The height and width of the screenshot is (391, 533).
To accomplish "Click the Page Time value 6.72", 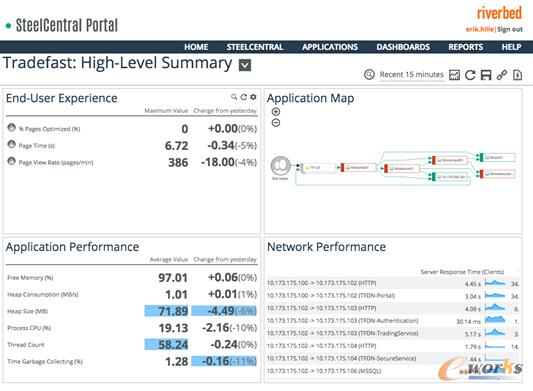I will tap(176, 146).
